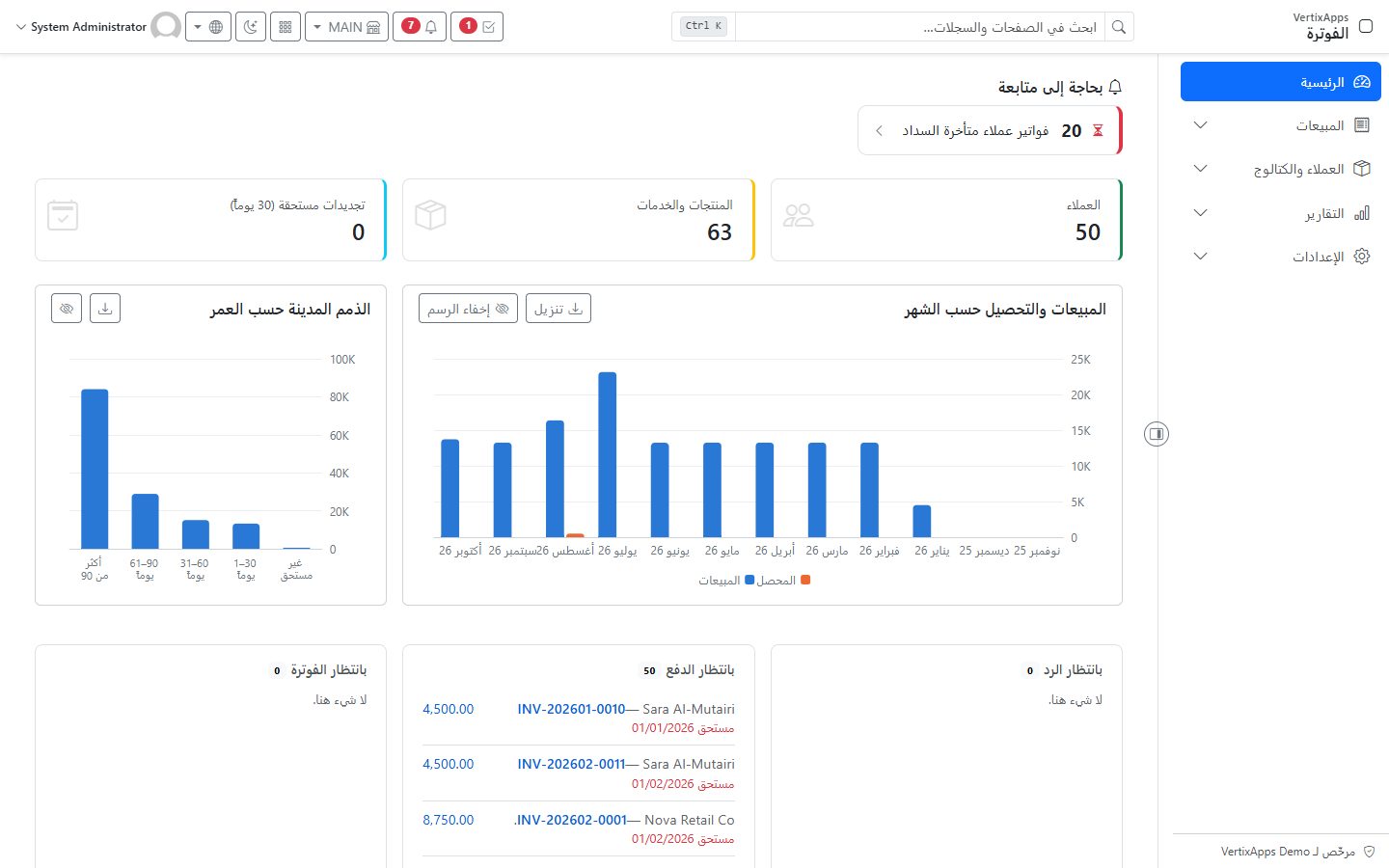Click the chevron next to المبيعات
1389x868 pixels.
(x=1201, y=125)
